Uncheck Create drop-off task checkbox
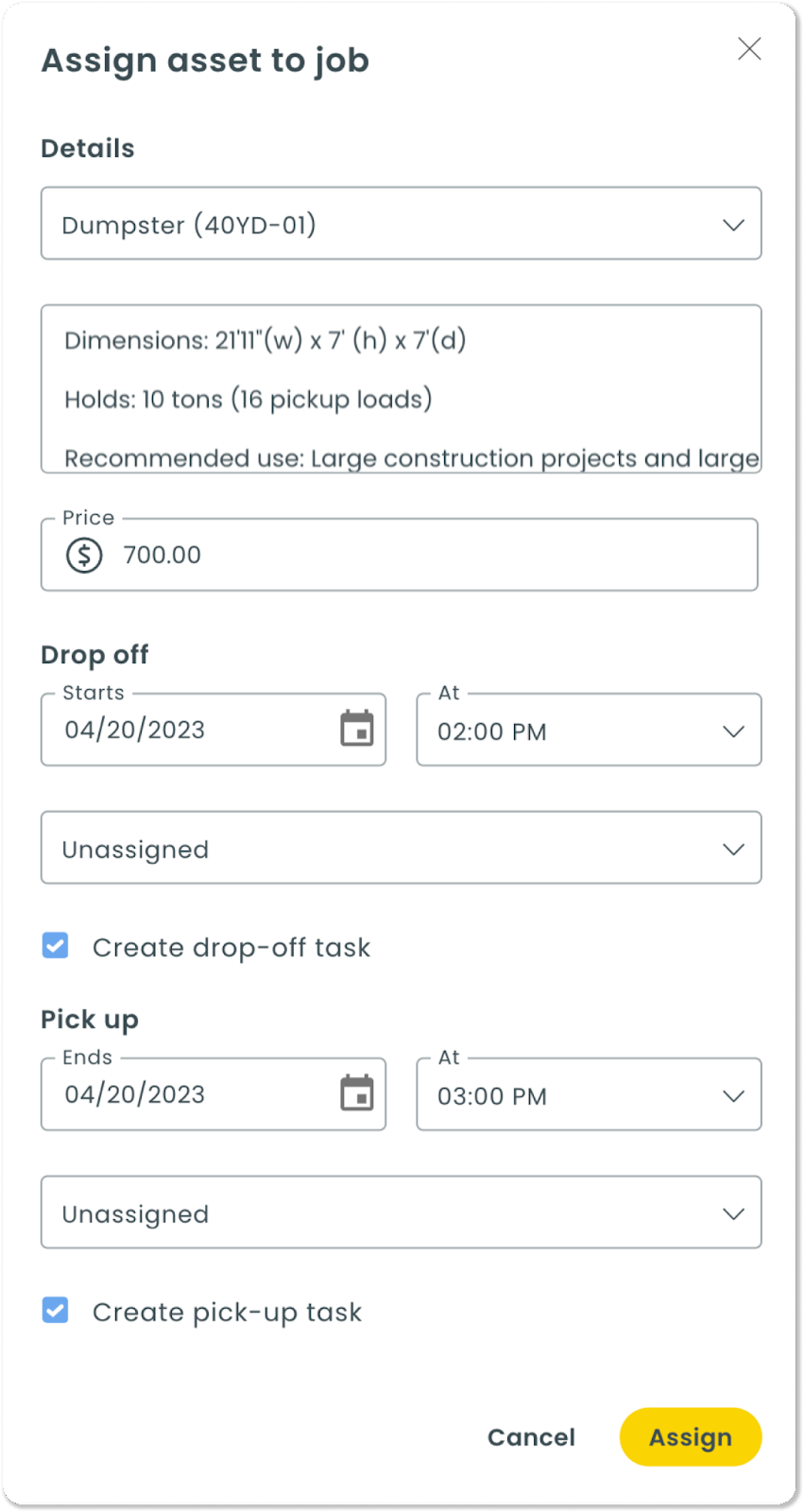 pyautogui.click(x=56, y=945)
